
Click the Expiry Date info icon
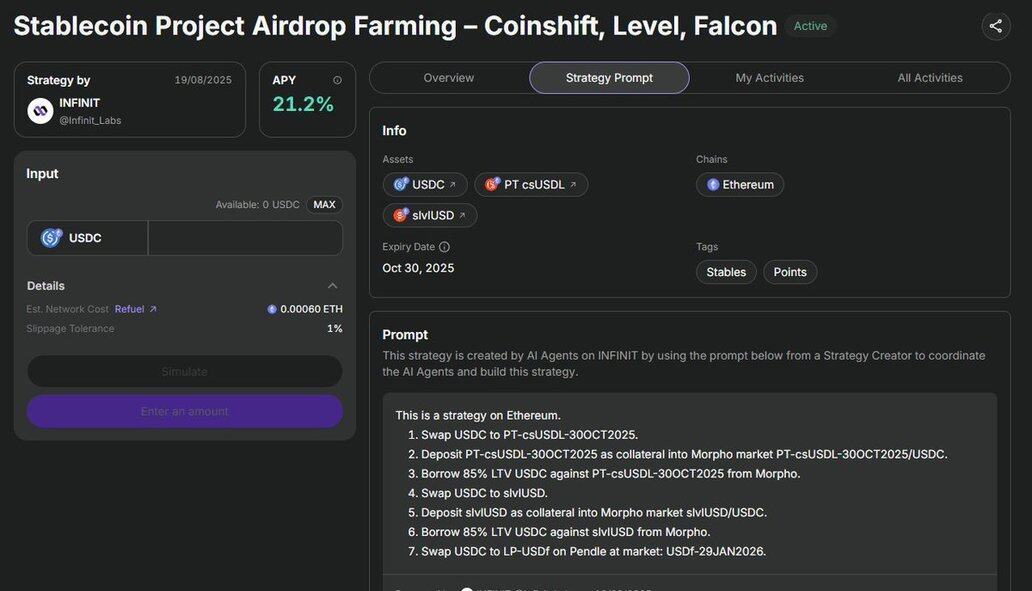pyautogui.click(x=444, y=247)
